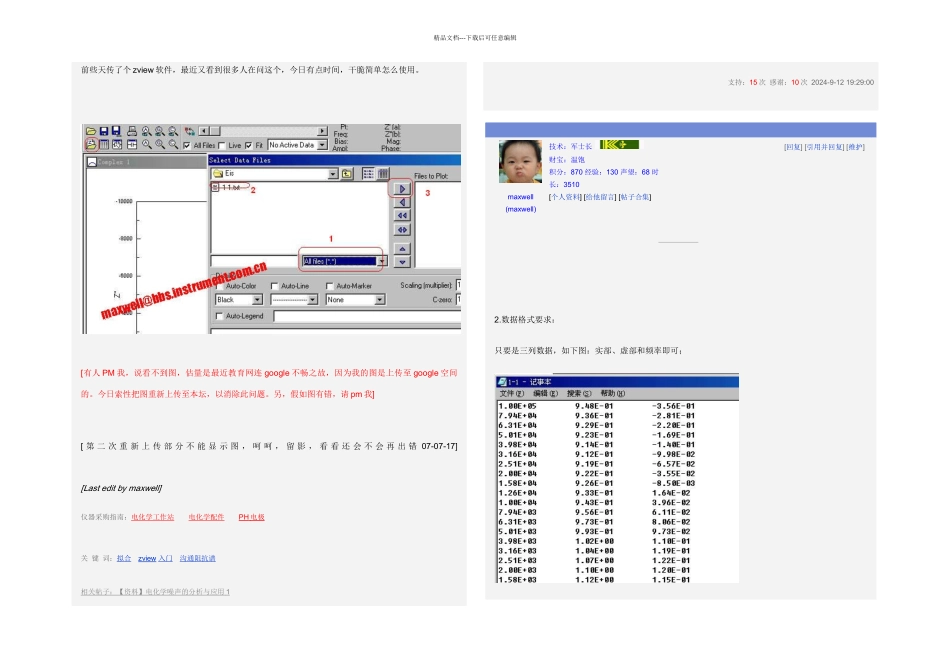The image size is (950, 672).
Task: Toggle the All Files checkbox
Action: click(x=187, y=145)
